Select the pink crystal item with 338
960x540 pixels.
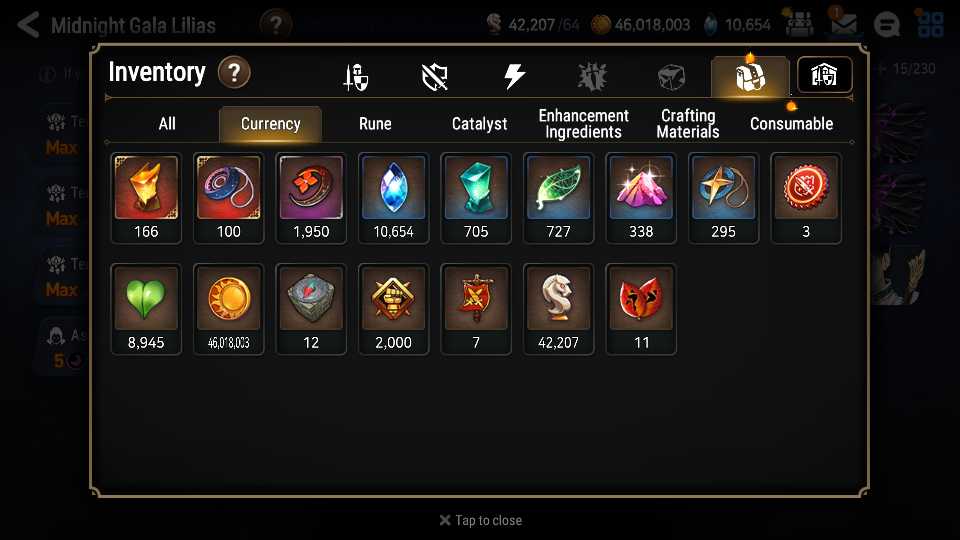(x=641, y=198)
